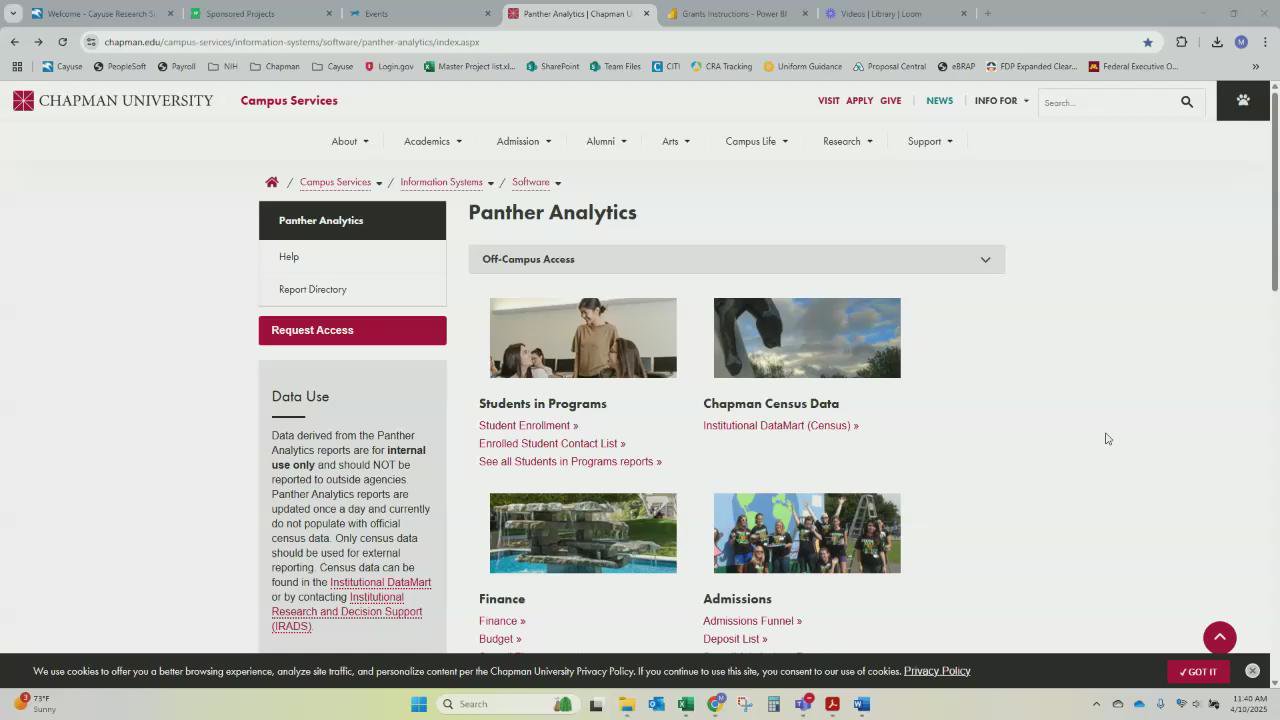Expand the Campus Services breadcrumb dropdown
Viewport: 1280px width, 720px height.
(379, 183)
